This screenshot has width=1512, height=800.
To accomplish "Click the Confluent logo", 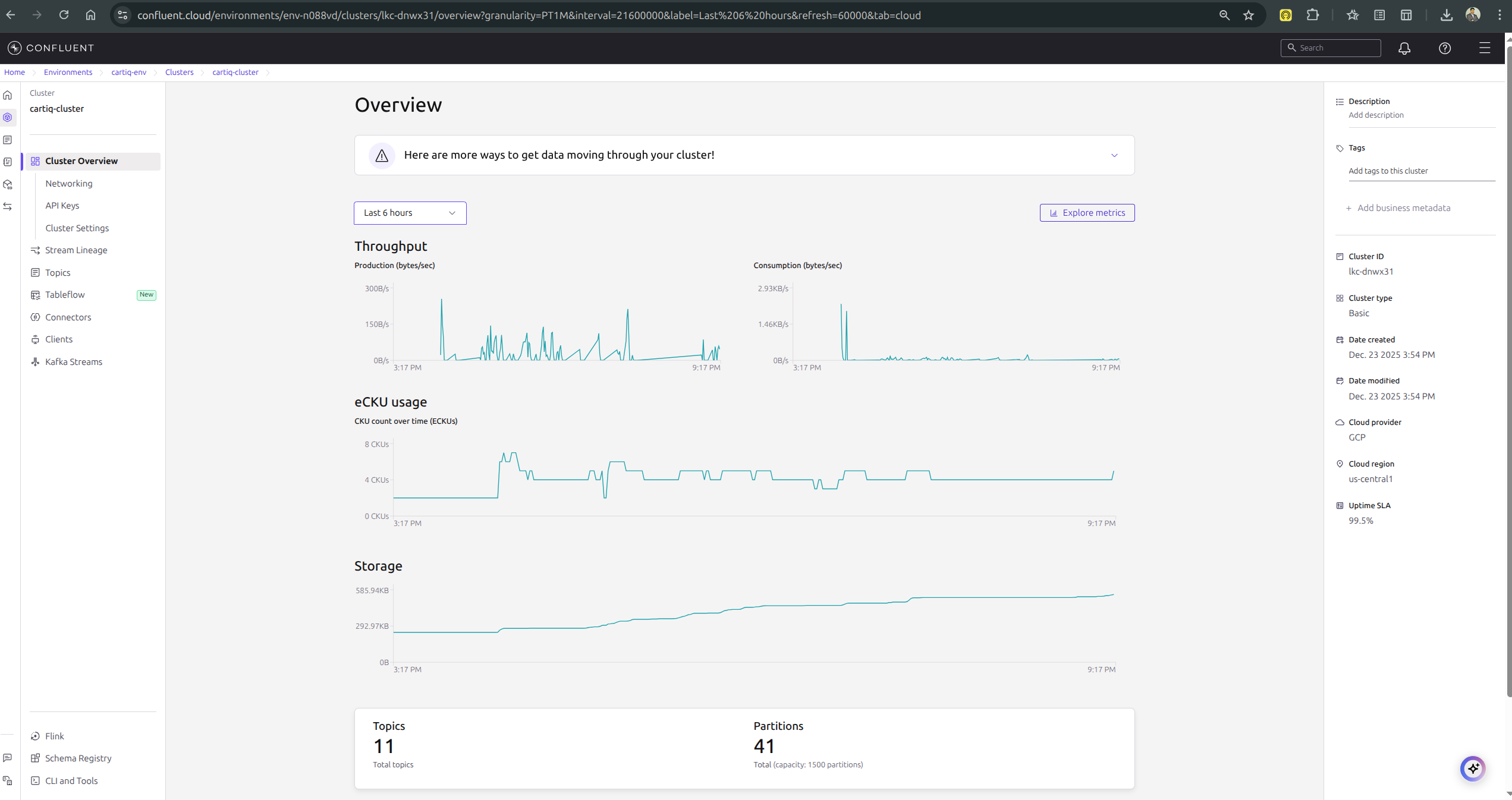I will [51, 48].
